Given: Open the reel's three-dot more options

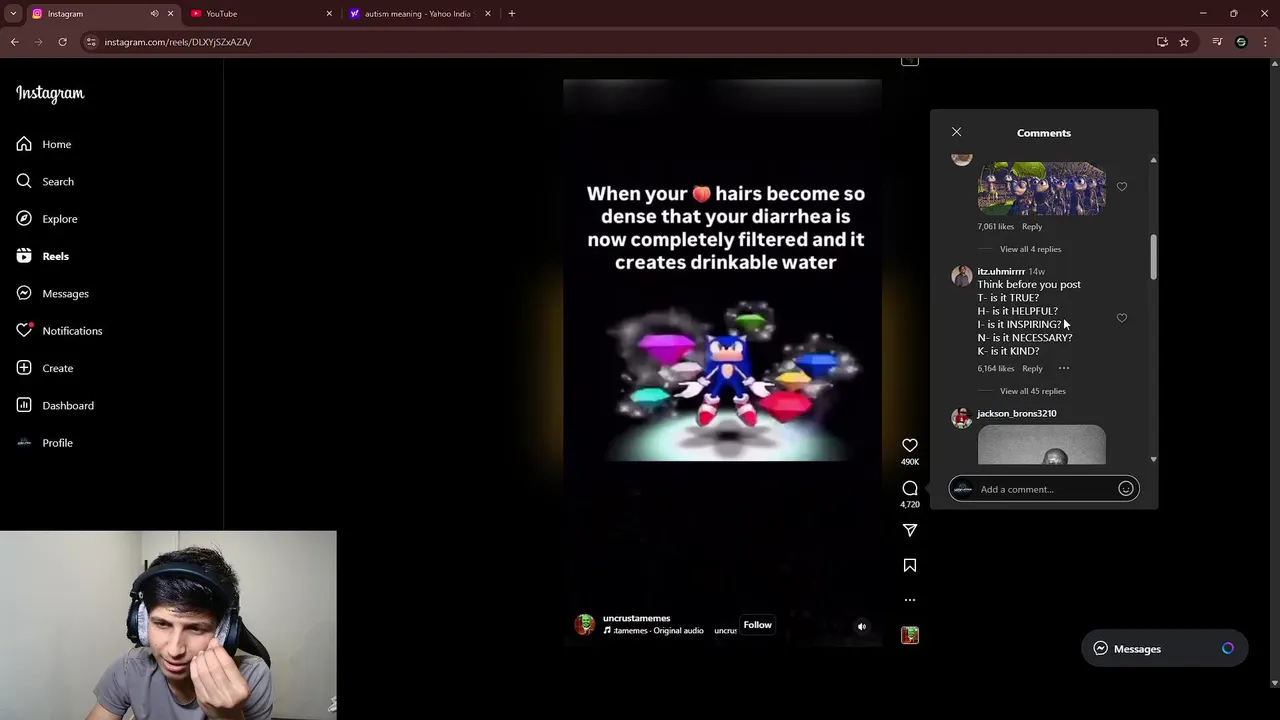Looking at the screenshot, I should click(910, 600).
